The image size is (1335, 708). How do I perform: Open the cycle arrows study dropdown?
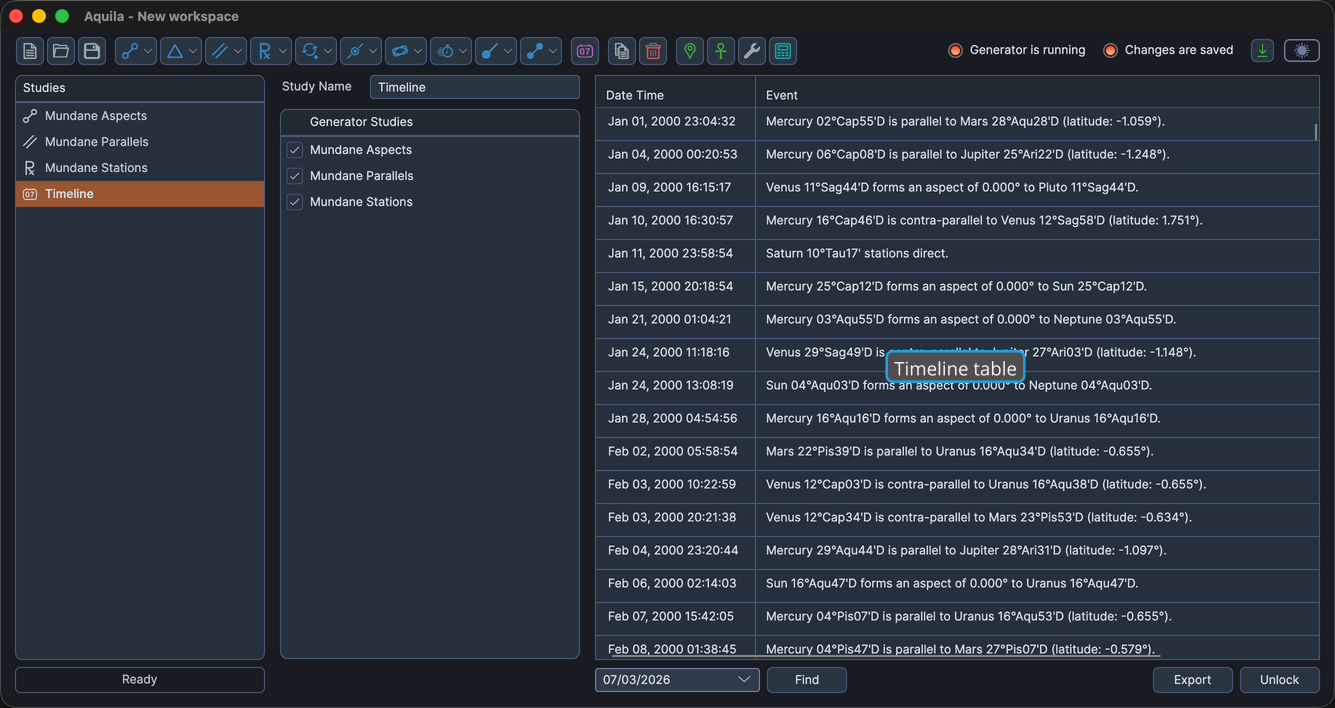click(316, 51)
